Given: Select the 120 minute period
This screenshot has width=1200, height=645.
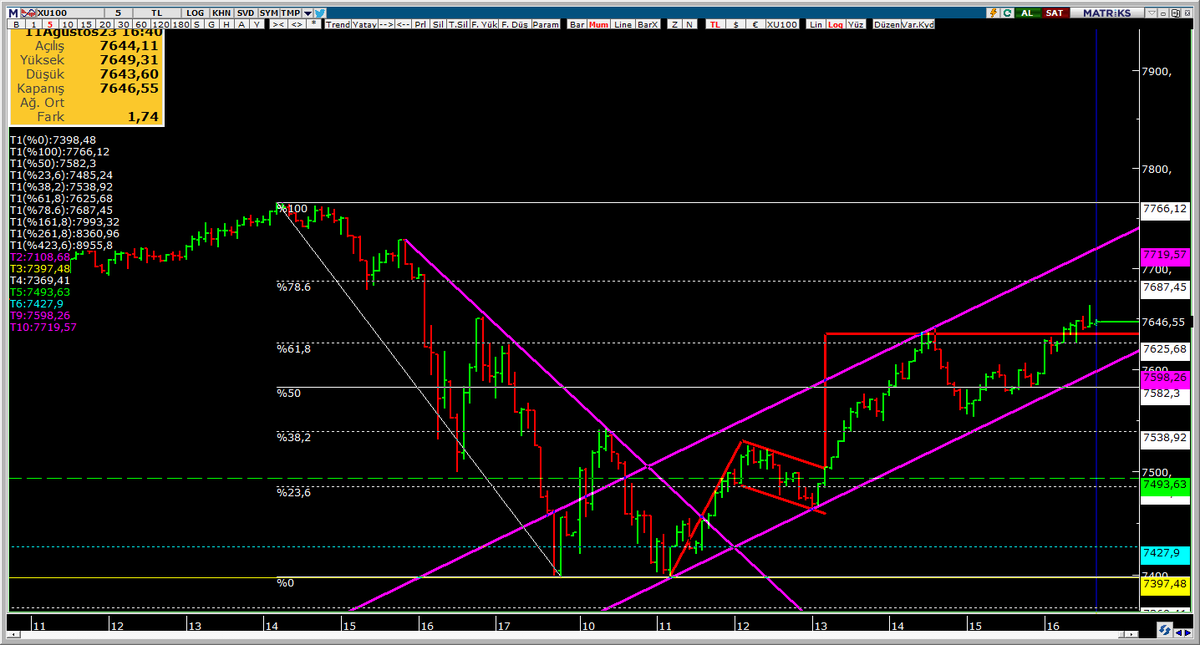Looking at the screenshot, I should [161, 24].
